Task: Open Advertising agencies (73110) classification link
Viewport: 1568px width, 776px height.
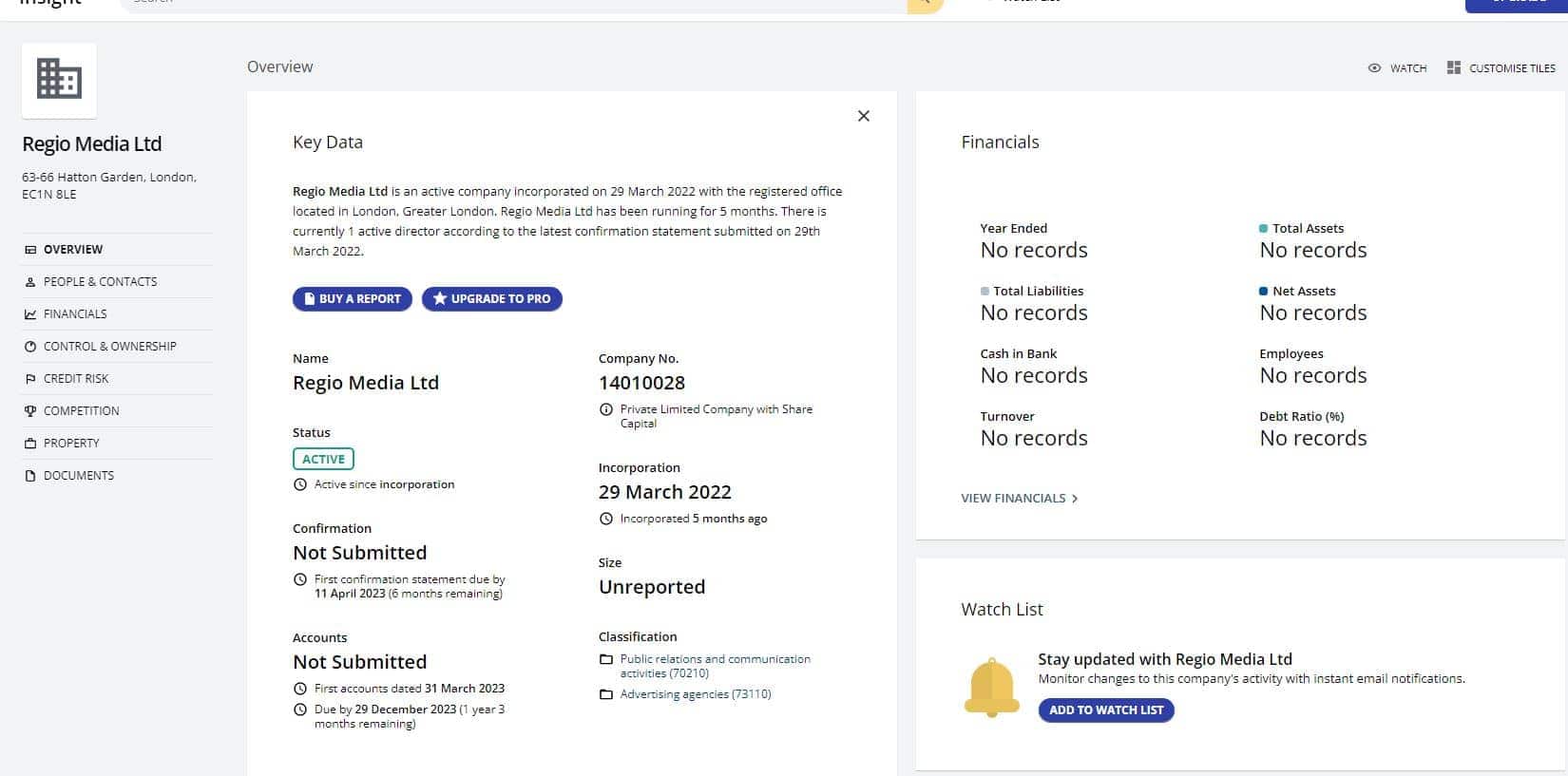Action: [695, 694]
